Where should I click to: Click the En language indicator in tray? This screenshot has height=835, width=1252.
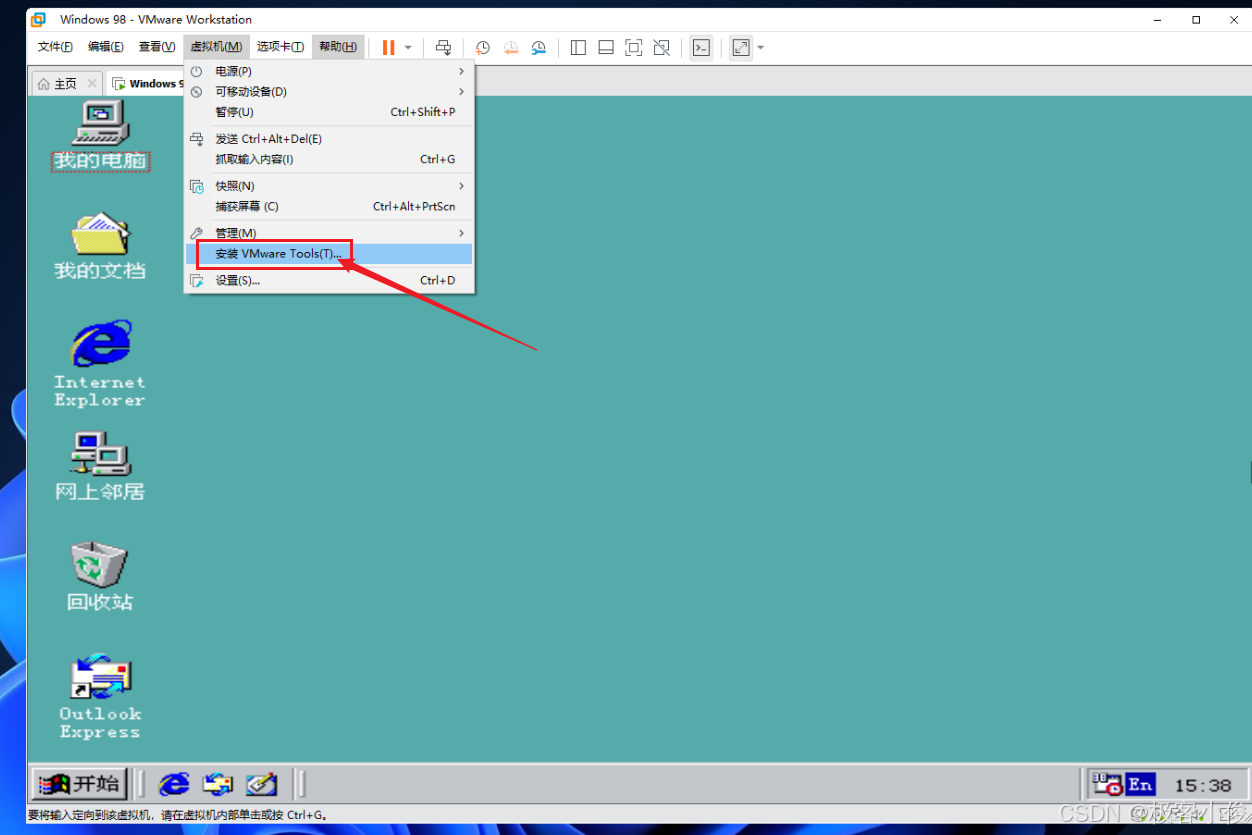1140,783
